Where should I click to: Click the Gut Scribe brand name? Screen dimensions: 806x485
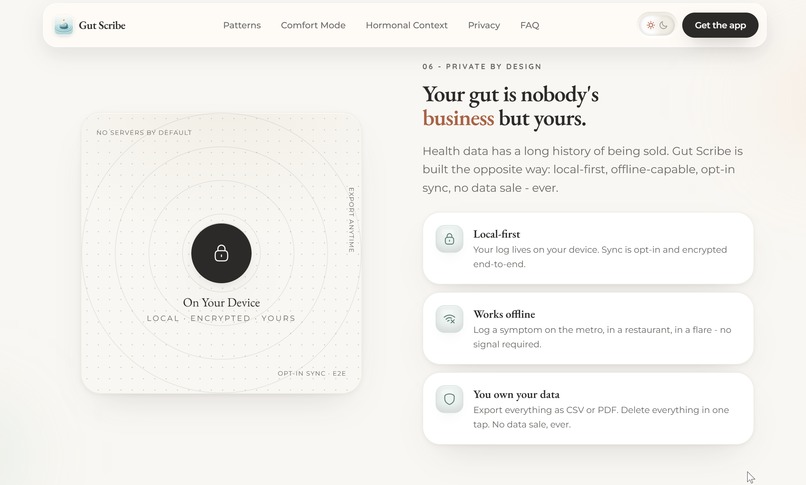(x=102, y=25)
